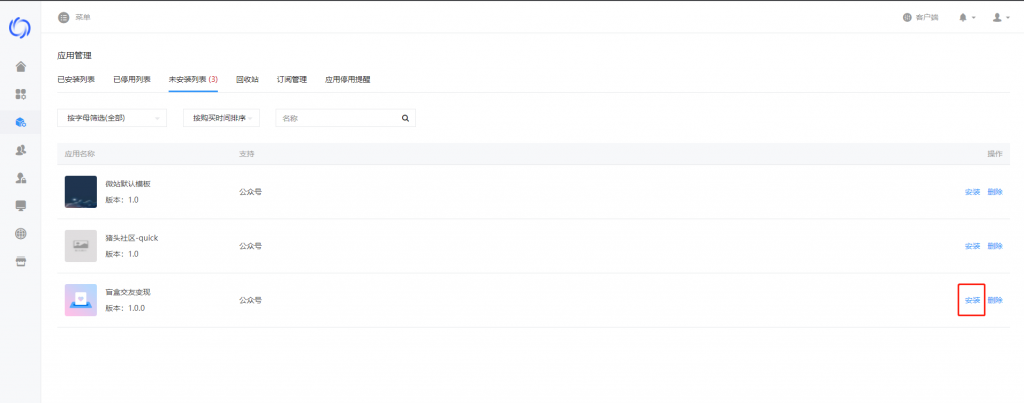This screenshot has height=403, width=1024.
Task: Open the home icon in sidebar
Action: pyautogui.click(x=21, y=67)
